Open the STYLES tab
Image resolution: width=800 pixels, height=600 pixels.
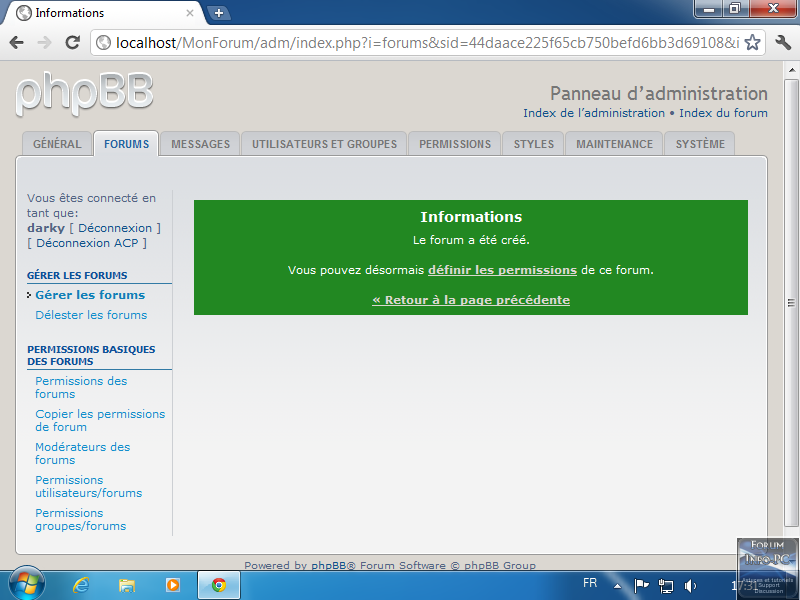534,144
